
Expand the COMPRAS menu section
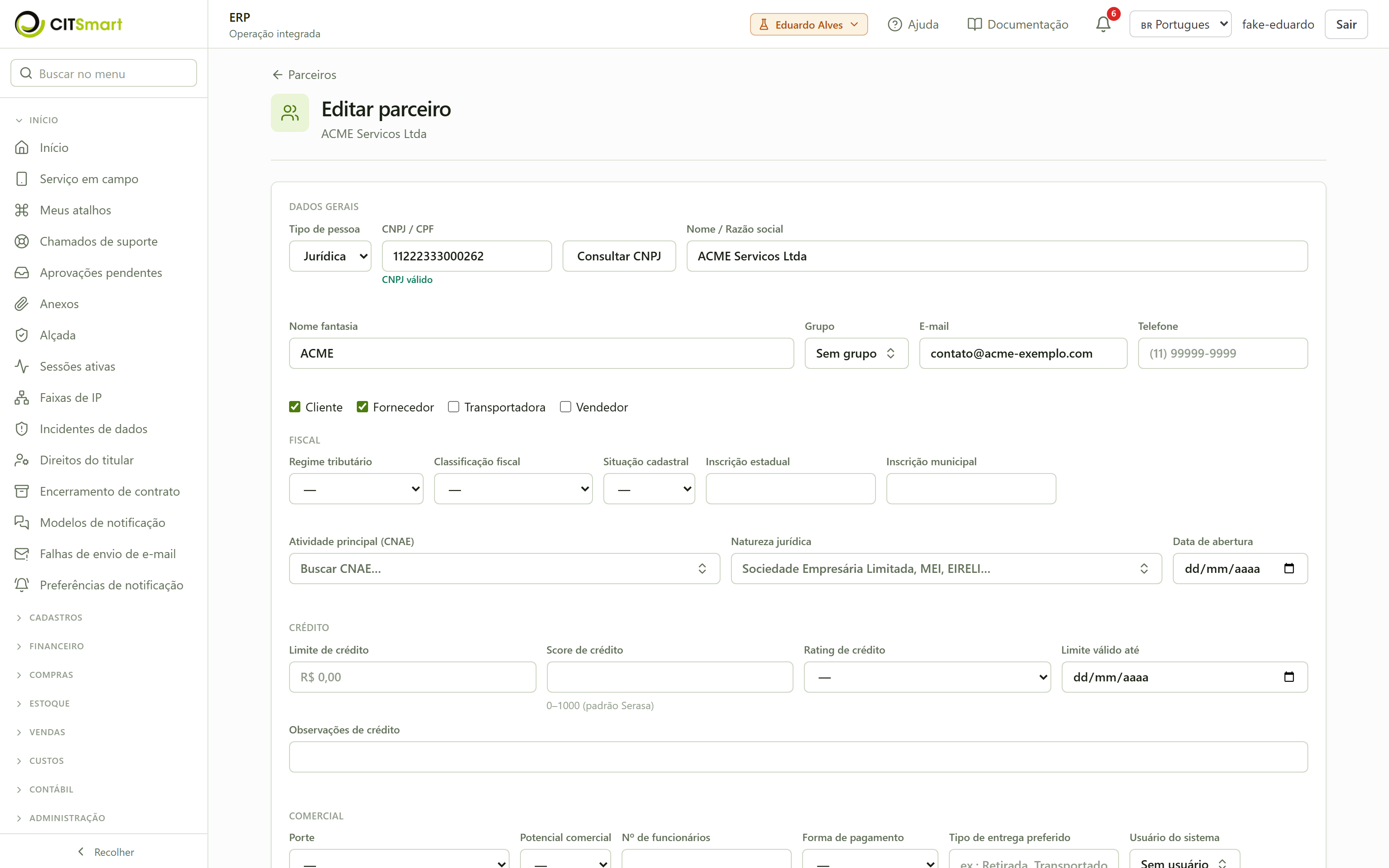[x=51, y=675]
